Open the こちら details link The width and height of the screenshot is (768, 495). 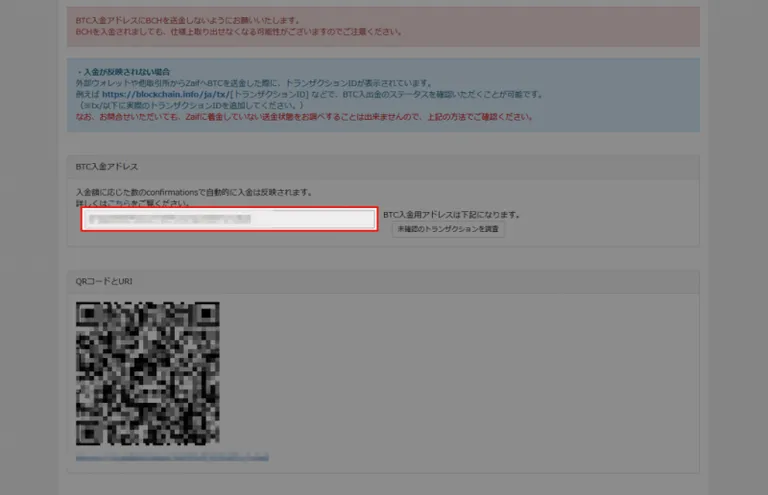(118, 203)
